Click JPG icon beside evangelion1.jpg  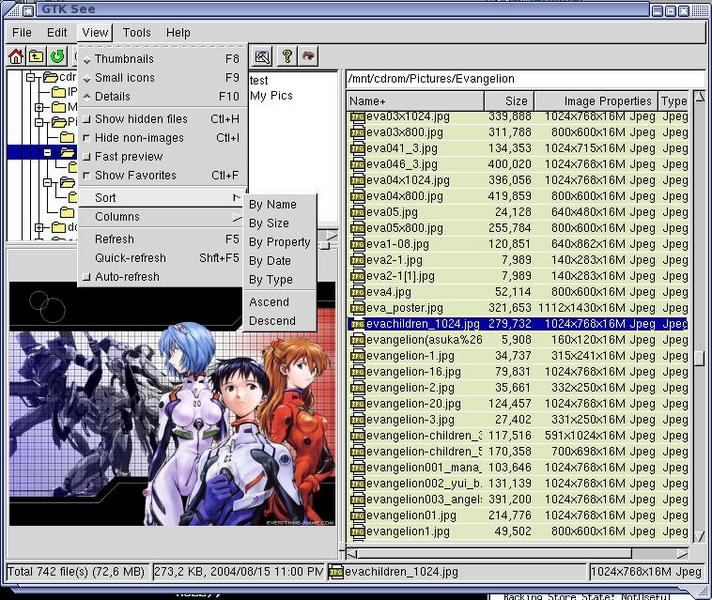pos(357,531)
